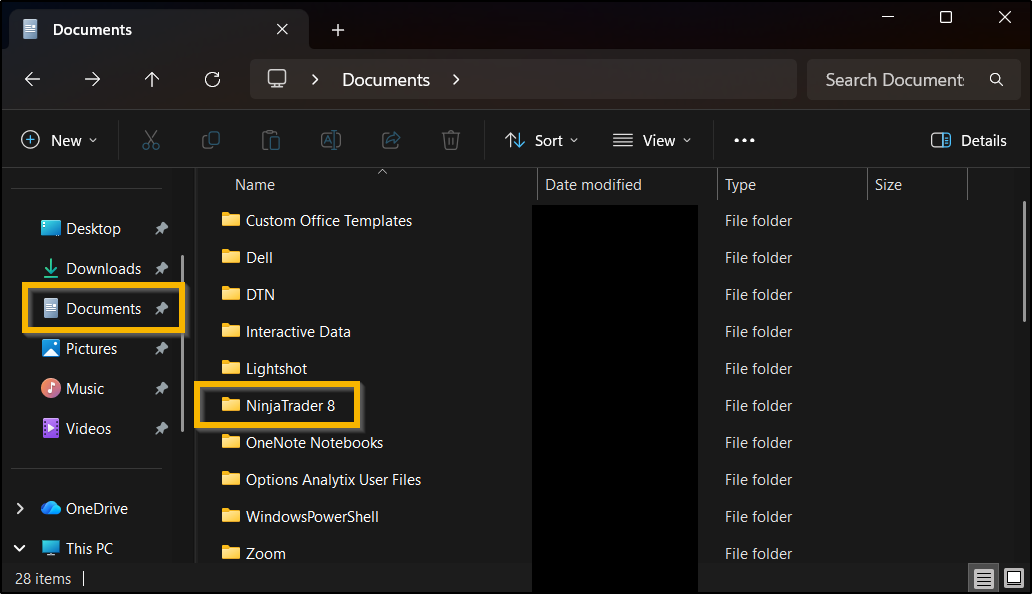Click the Delete trash icon
The width and height of the screenshot is (1032, 594).
coord(451,140)
